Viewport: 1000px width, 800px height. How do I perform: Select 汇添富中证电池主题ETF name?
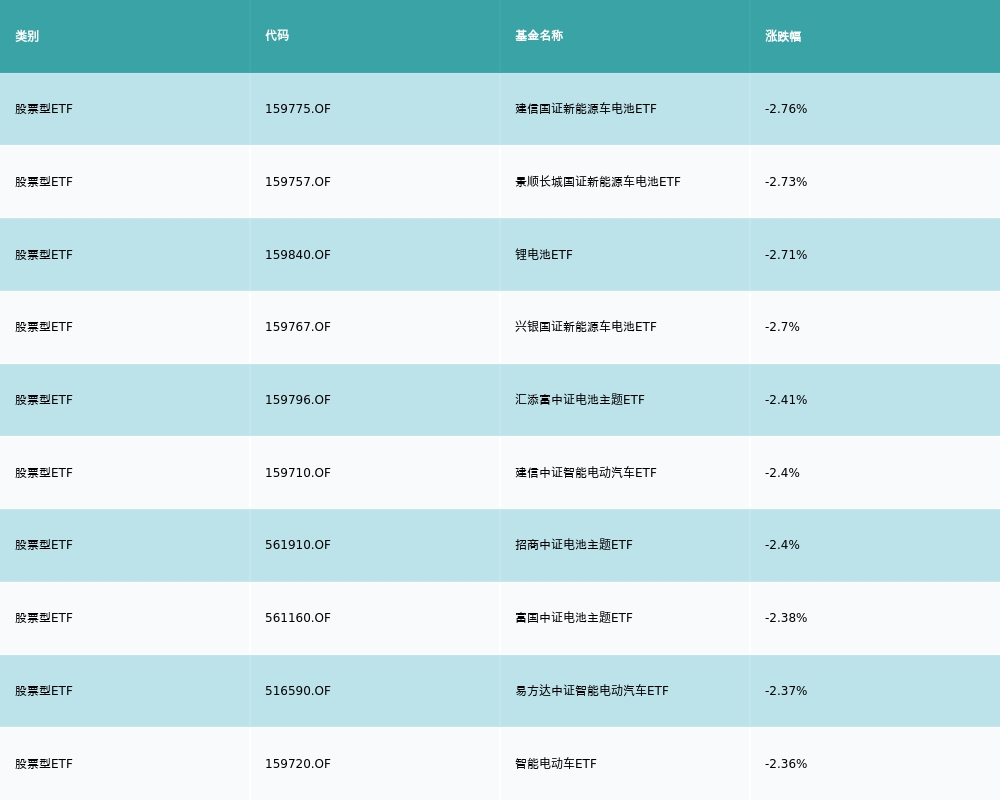point(579,400)
